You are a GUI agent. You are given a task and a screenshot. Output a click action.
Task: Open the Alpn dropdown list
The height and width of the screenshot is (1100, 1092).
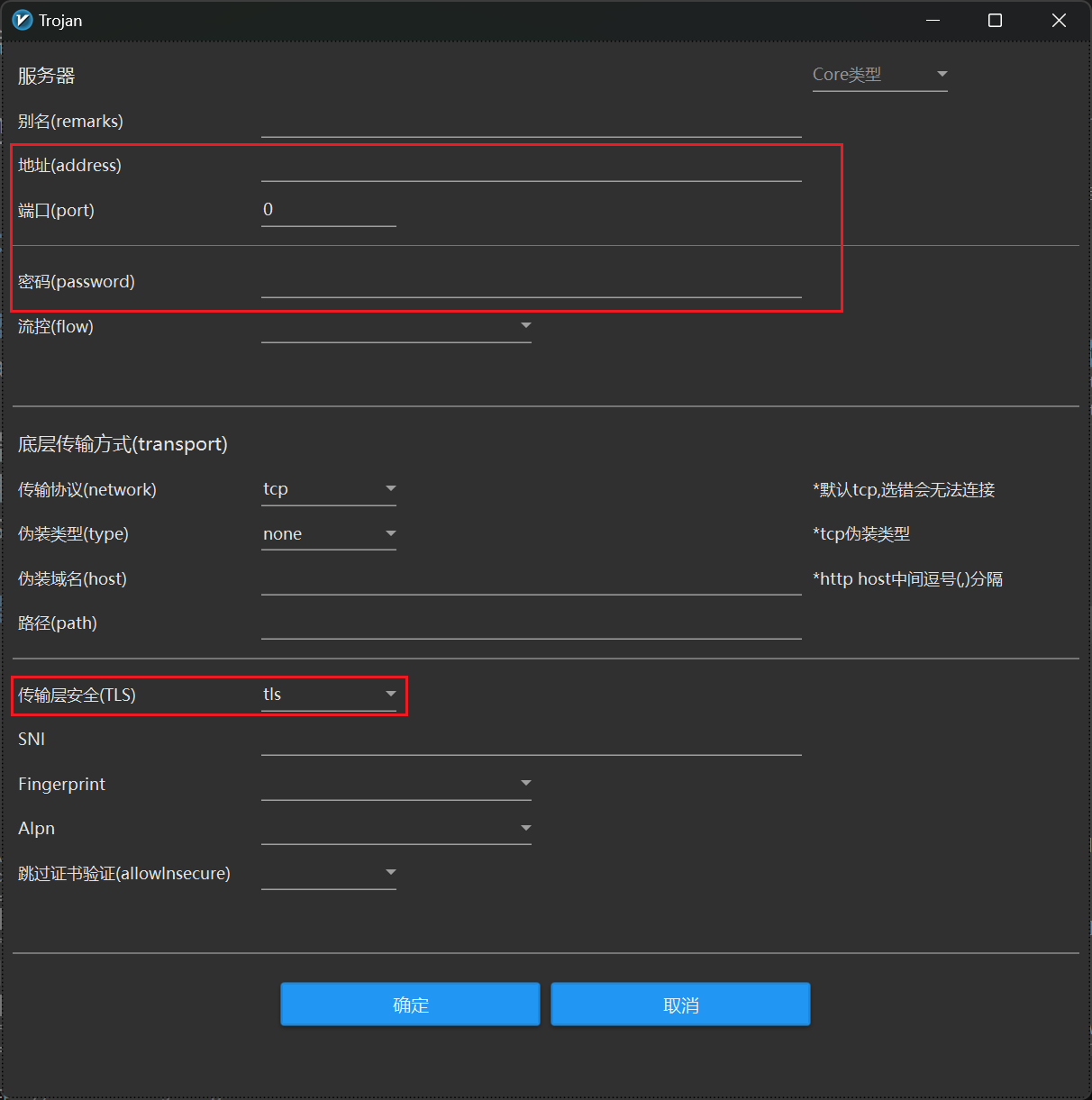pyautogui.click(x=396, y=829)
